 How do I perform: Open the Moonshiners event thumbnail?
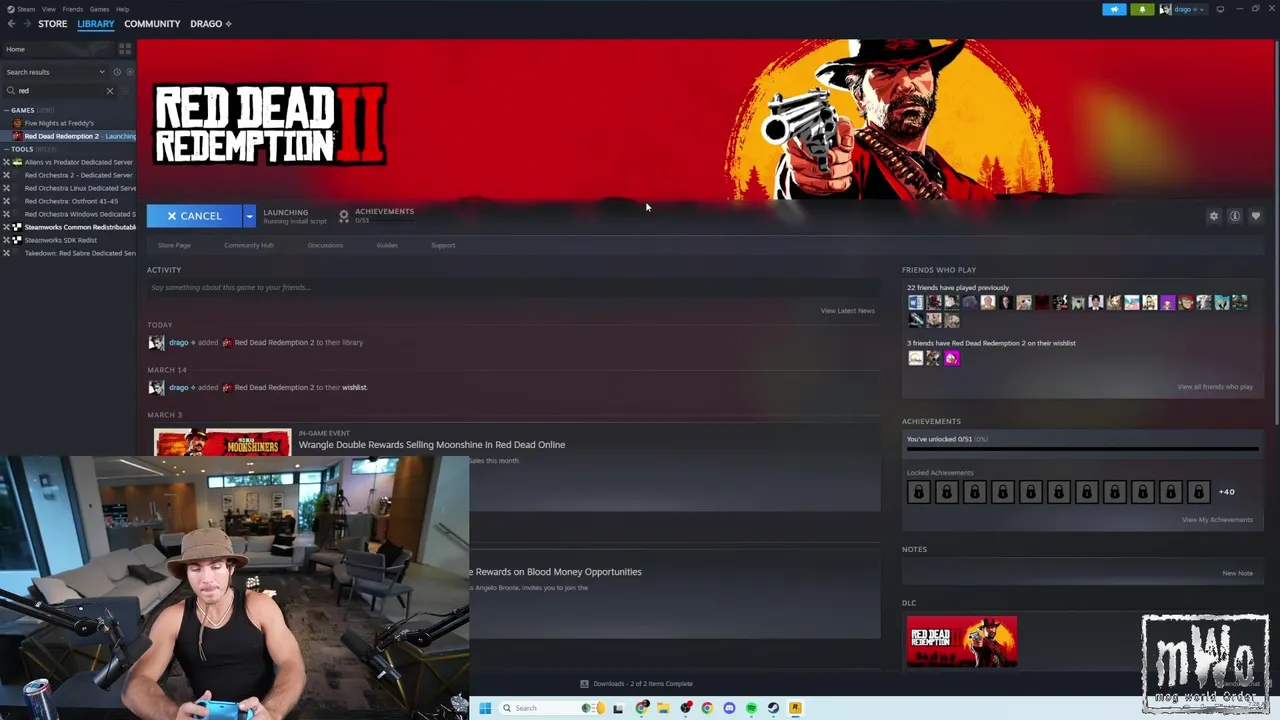223,443
